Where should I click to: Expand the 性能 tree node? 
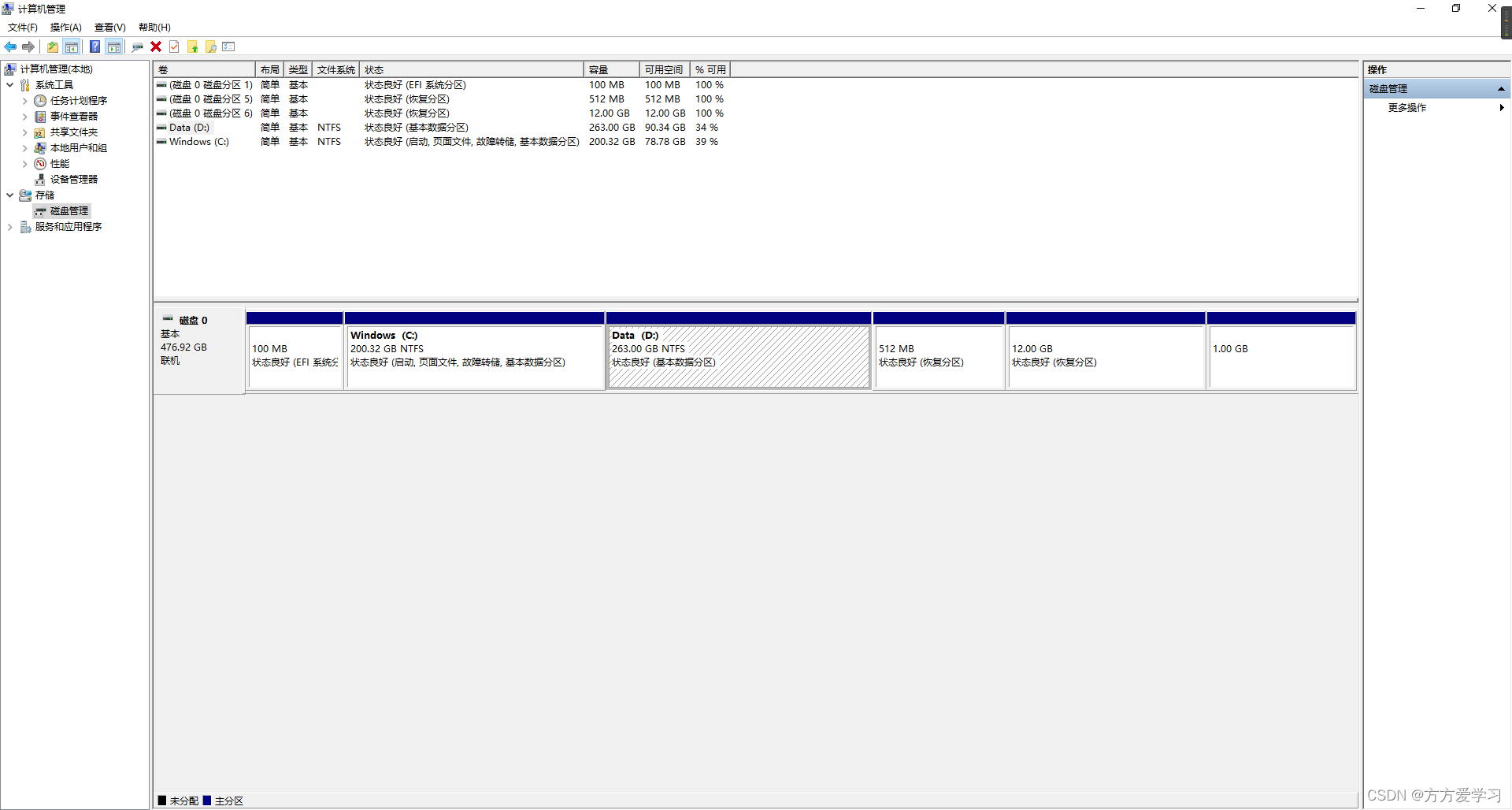[24, 164]
